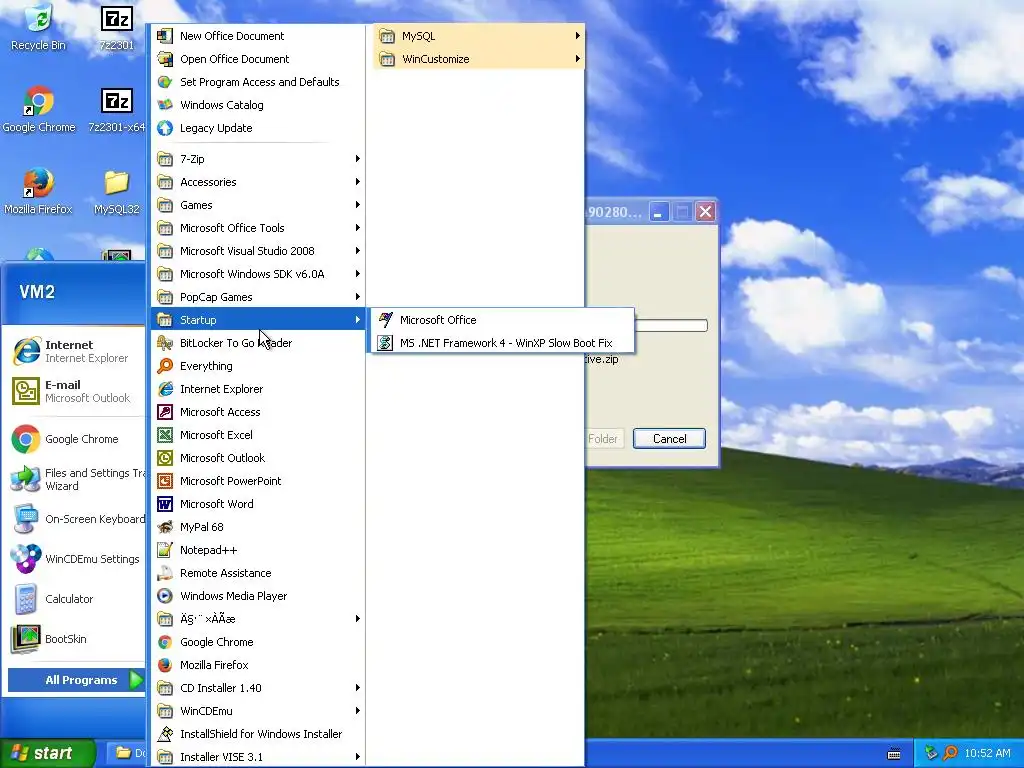Click MS .NET Framework 4 Slow Boot Fix icon
Viewport: 1024px width, 768px height.
[x=385, y=343]
